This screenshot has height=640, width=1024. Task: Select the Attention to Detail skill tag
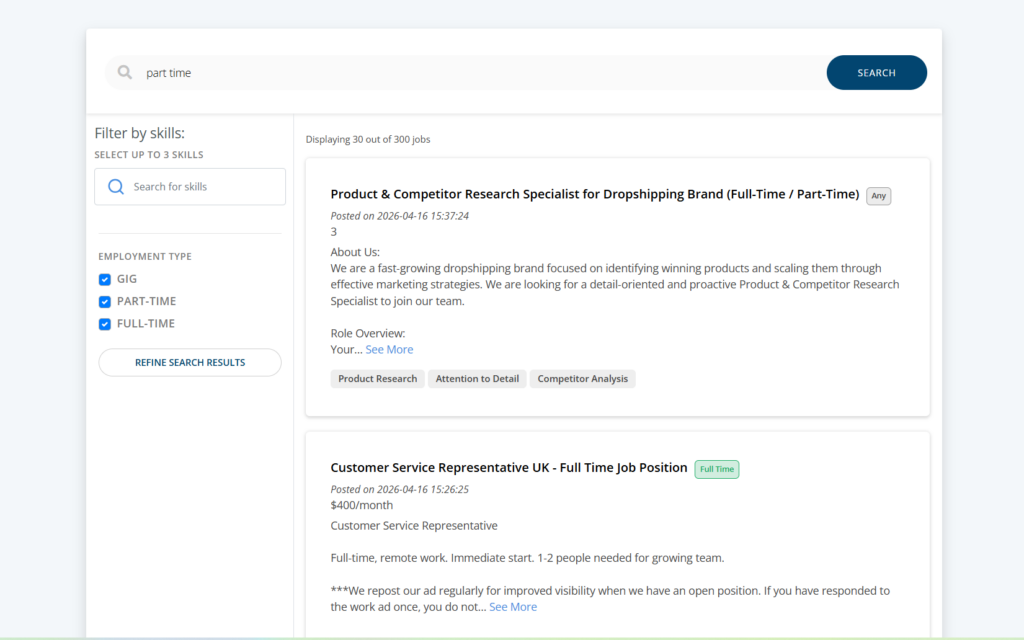pos(477,379)
